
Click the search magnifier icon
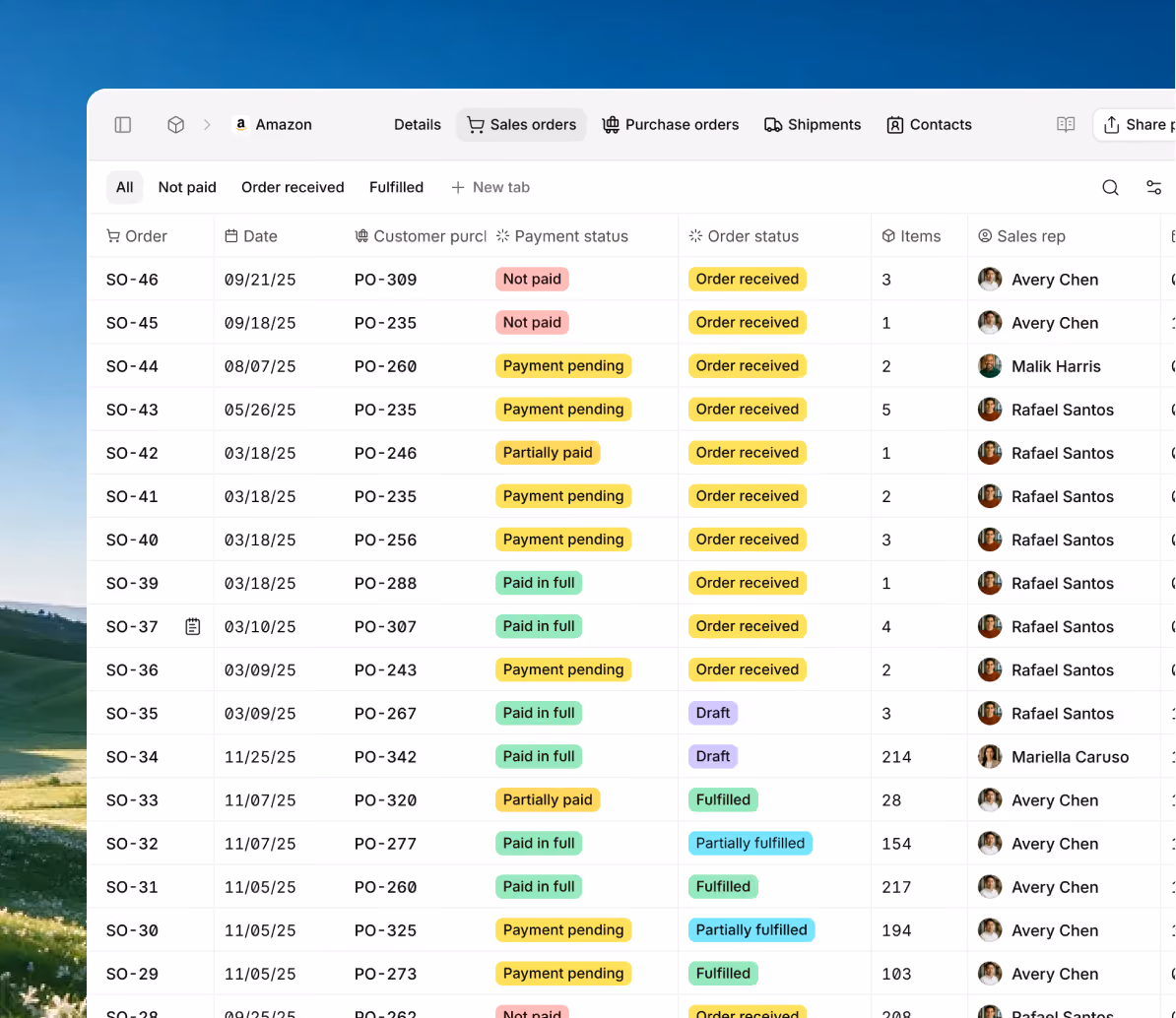pyautogui.click(x=1110, y=187)
